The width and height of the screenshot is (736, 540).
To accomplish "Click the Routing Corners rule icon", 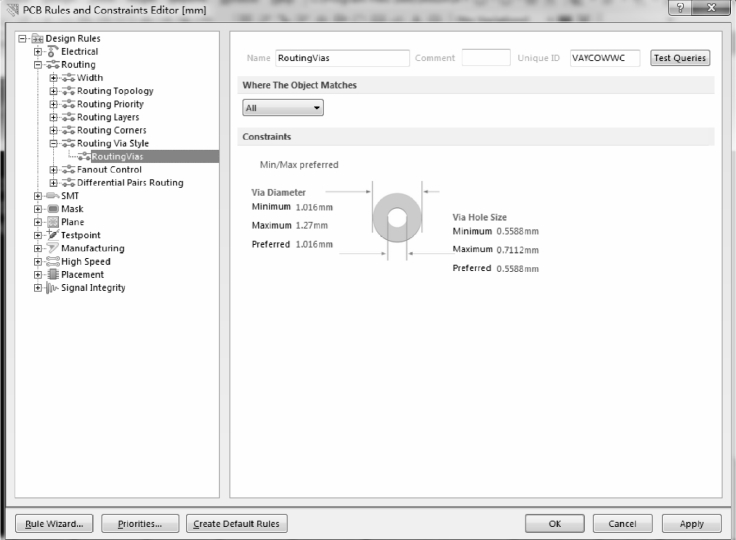I will 69,131.
